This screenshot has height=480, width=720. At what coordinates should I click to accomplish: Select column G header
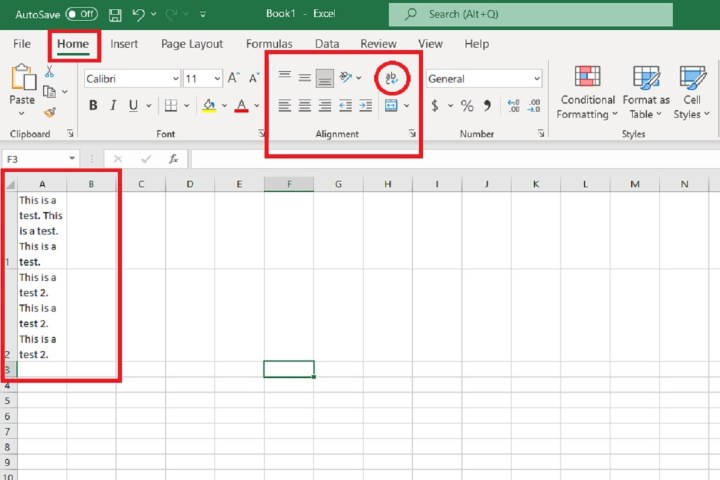pos(338,184)
